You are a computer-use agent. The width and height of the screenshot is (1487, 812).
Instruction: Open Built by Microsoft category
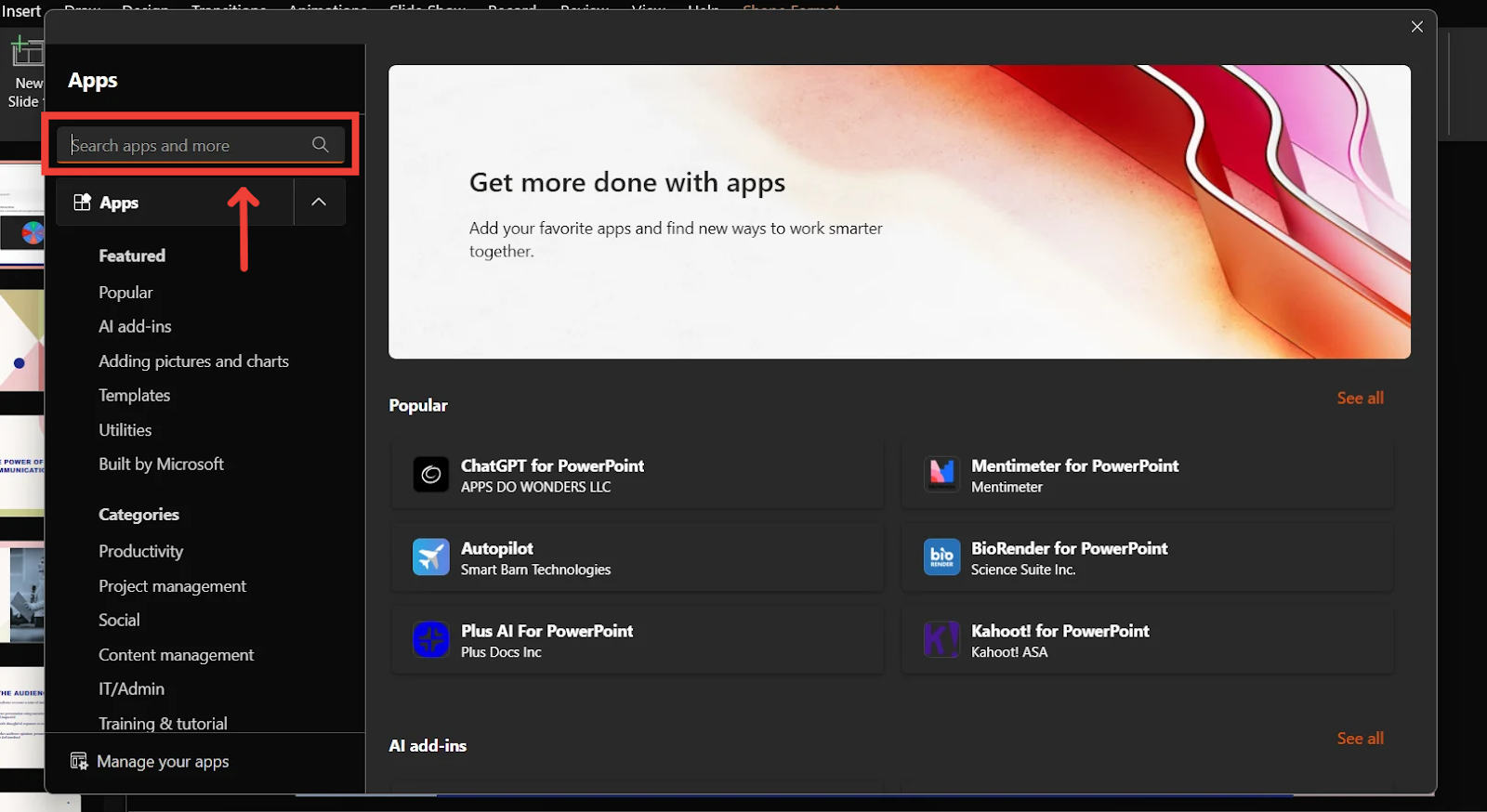tap(161, 464)
